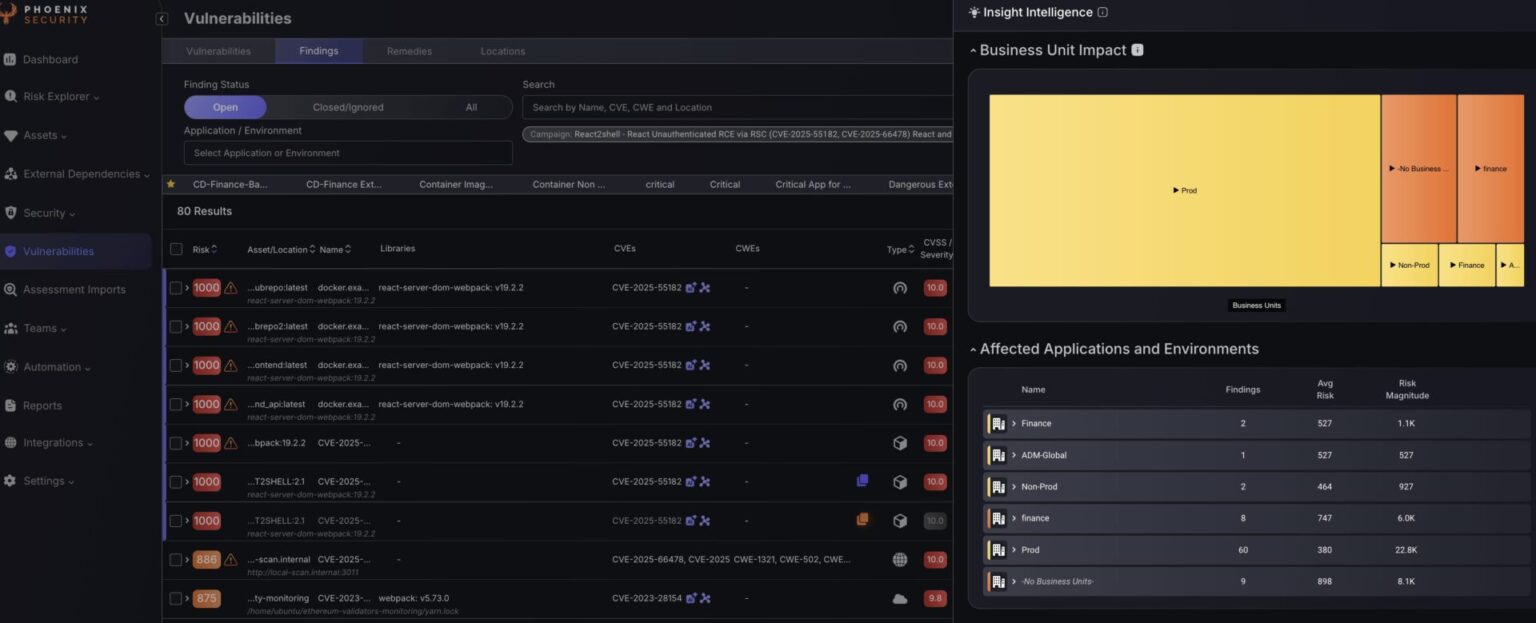
Task: Click the icon beside Insight Intelligence heading
Action: pyautogui.click(x=1101, y=12)
